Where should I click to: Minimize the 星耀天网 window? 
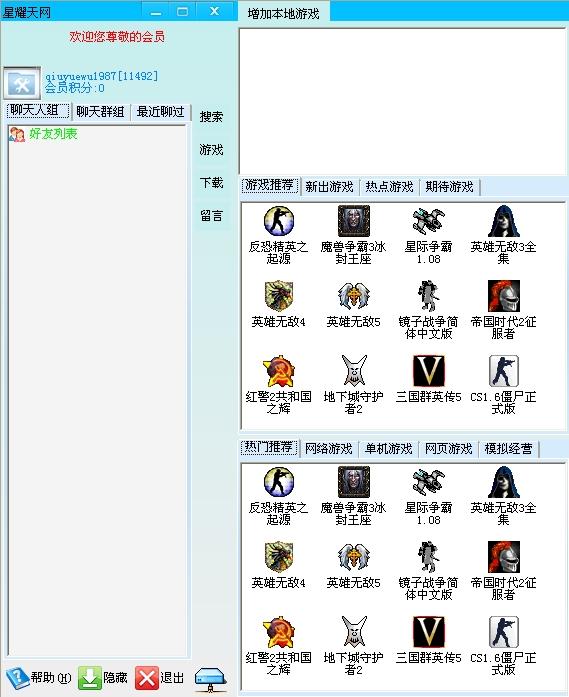156,12
